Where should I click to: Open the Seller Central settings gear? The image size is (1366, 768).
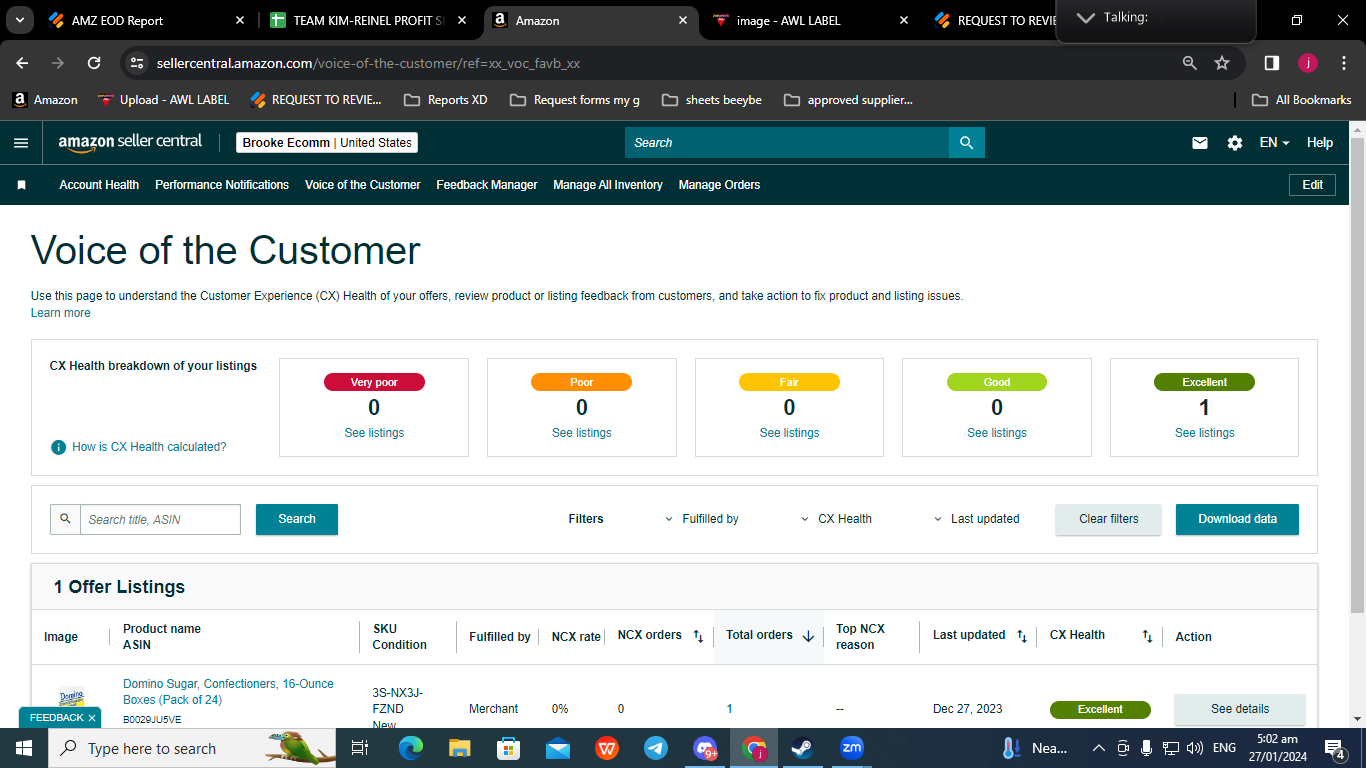(x=1235, y=143)
